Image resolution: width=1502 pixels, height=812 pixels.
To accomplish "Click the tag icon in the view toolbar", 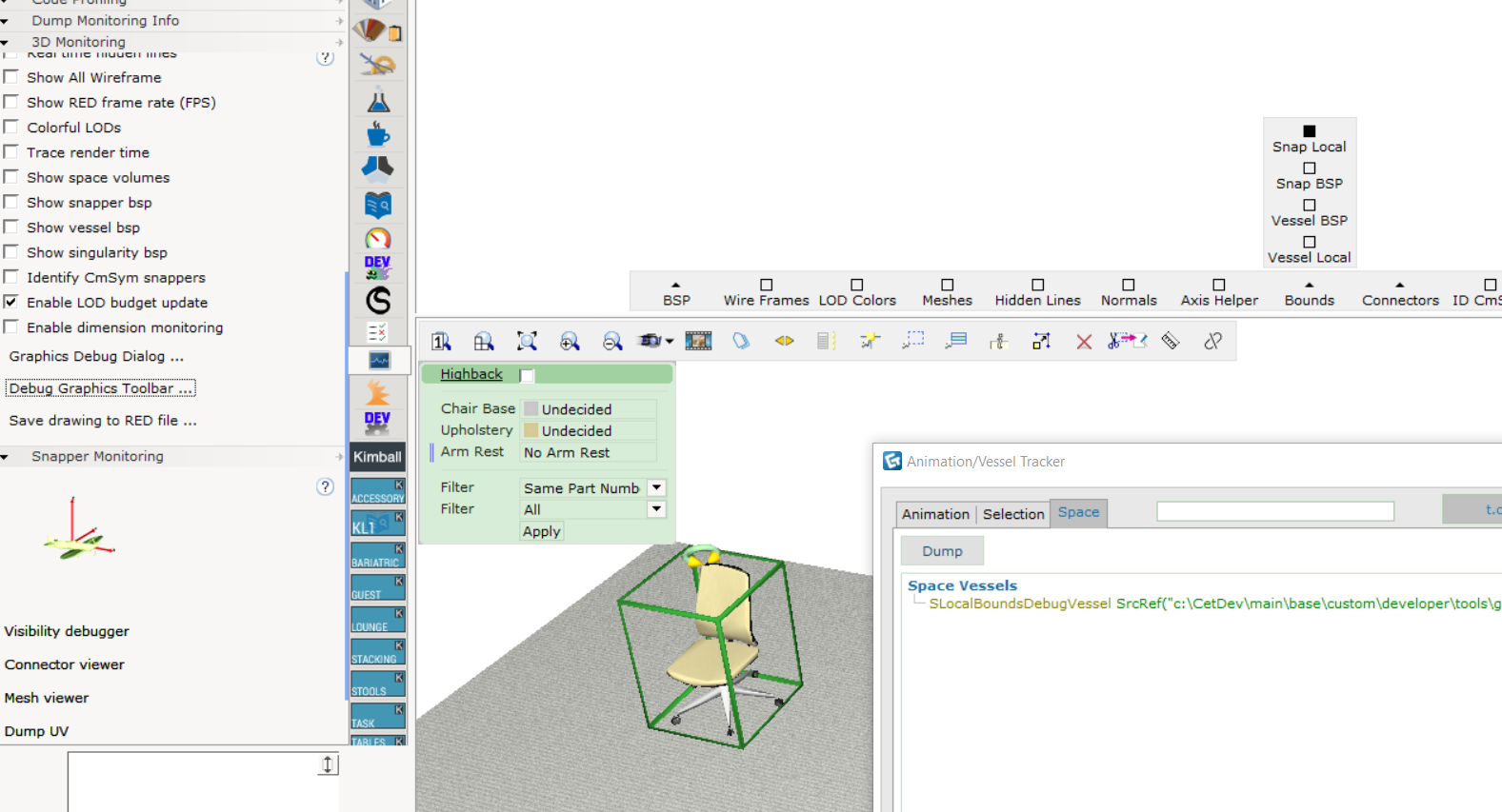I will [x=741, y=341].
